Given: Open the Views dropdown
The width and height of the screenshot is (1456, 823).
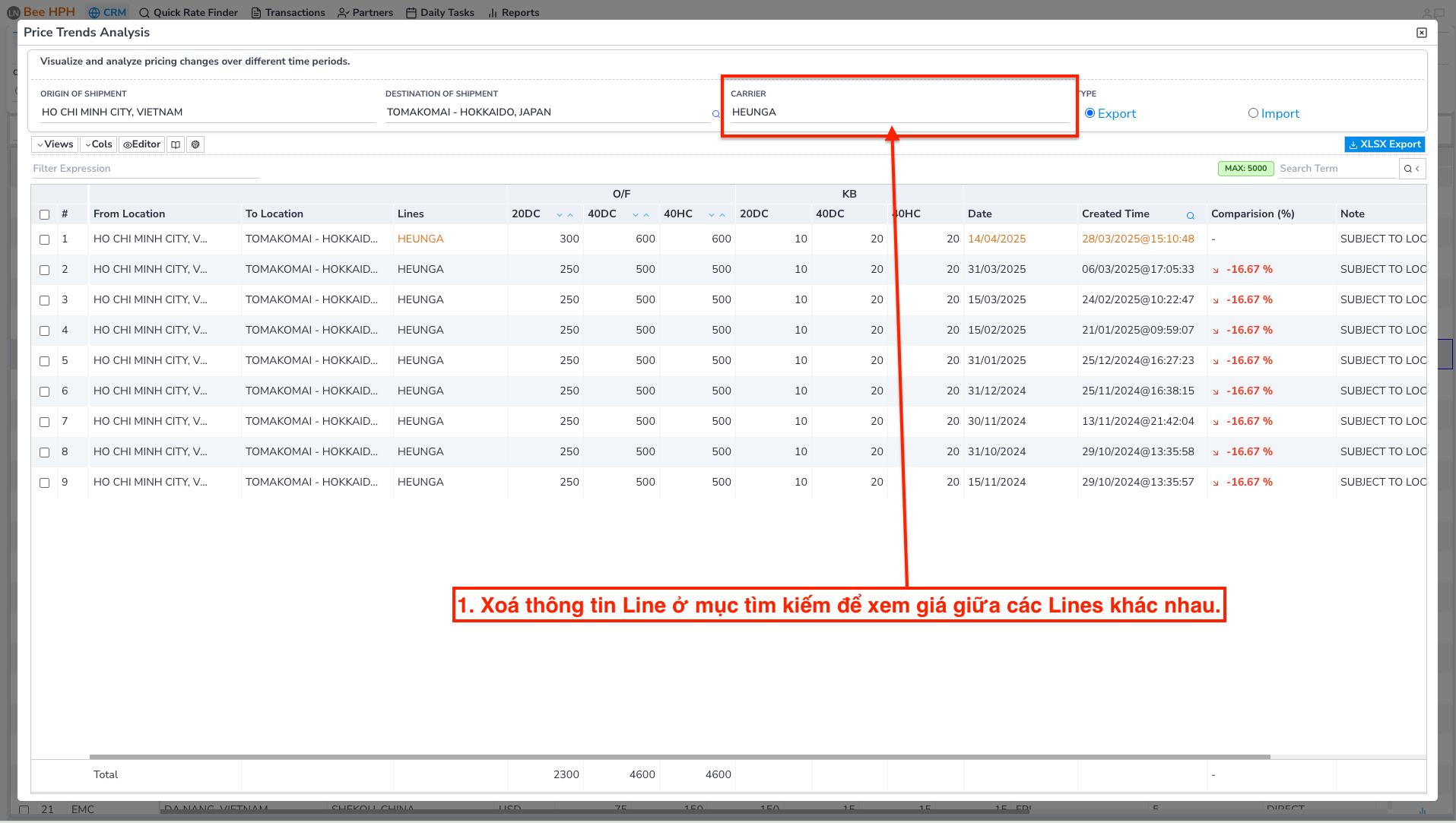Looking at the screenshot, I should tap(55, 144).
